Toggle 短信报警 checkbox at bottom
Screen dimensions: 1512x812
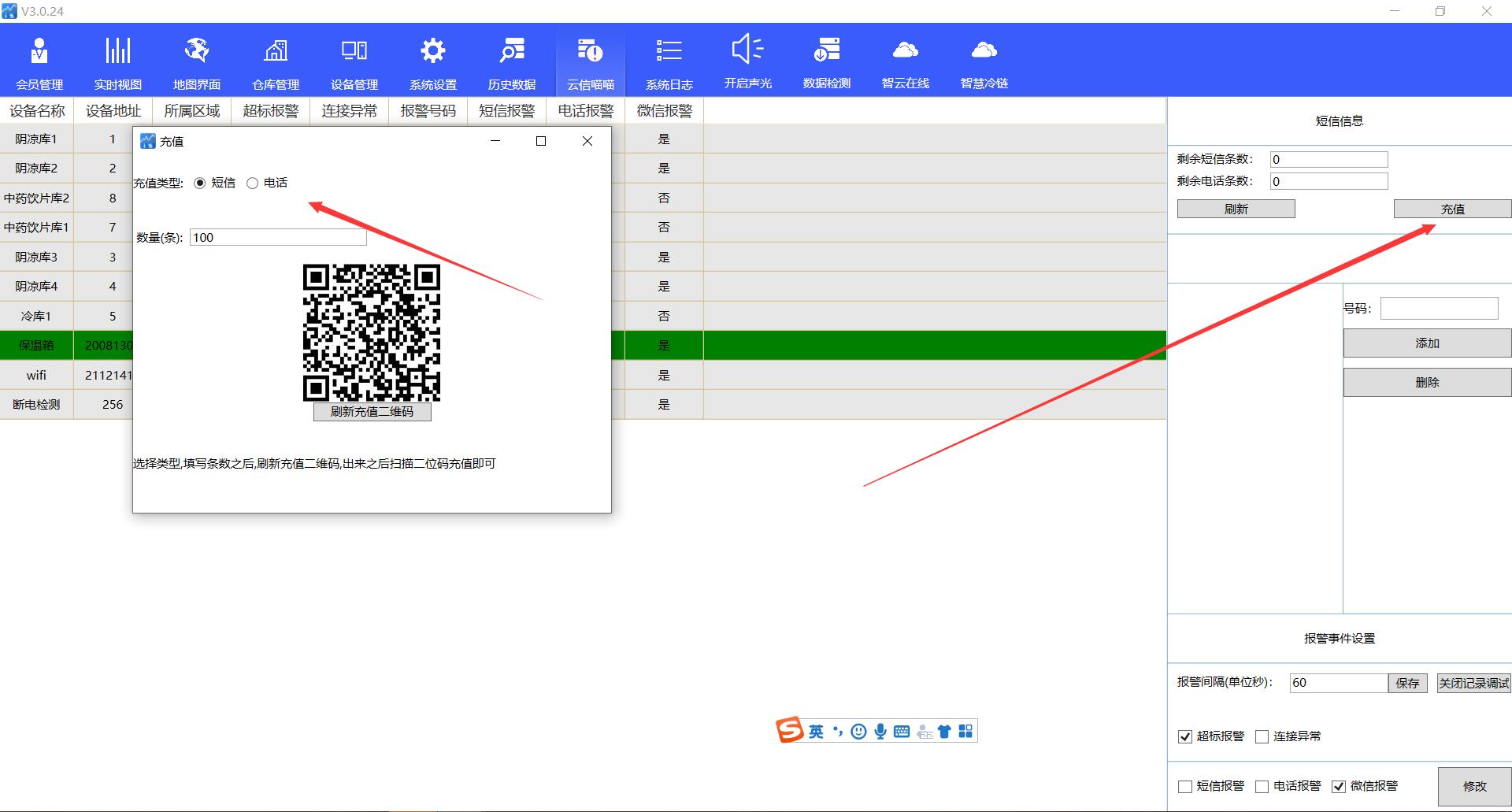pos(1184,786)
